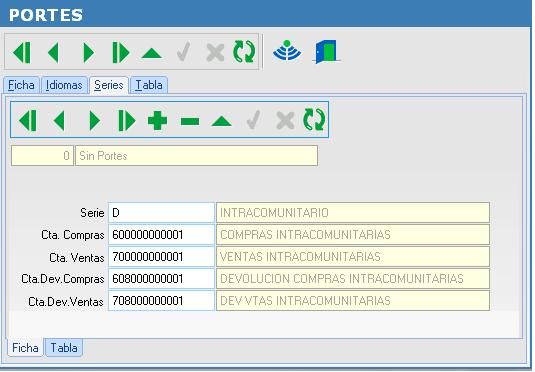Open the upper Ficha tab
This screenshot has width=535, height=372.
21,85
